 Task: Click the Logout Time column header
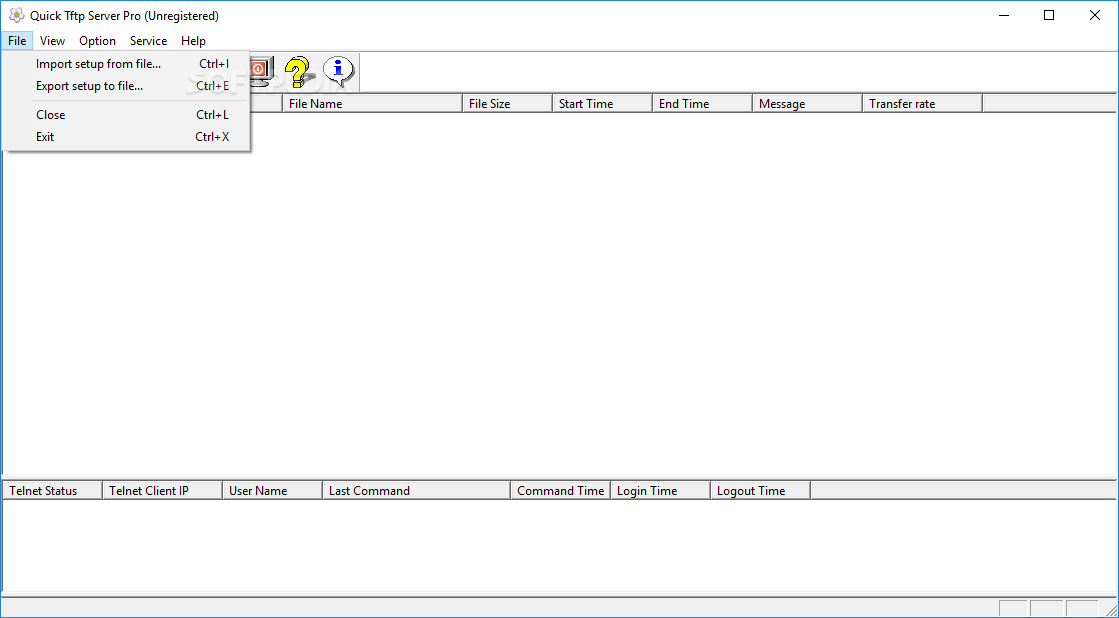click(760, 490)
